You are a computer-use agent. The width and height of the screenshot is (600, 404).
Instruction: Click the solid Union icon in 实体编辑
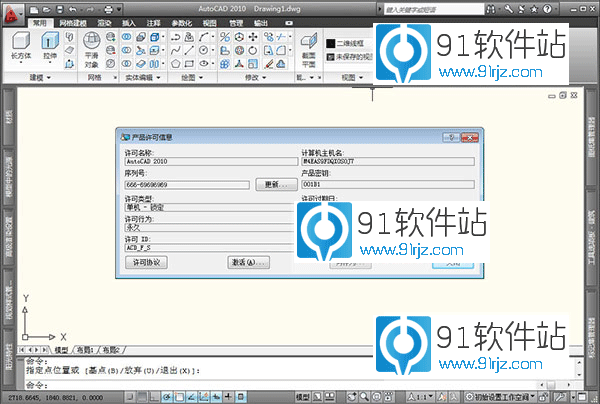click(x=127, y=37)
